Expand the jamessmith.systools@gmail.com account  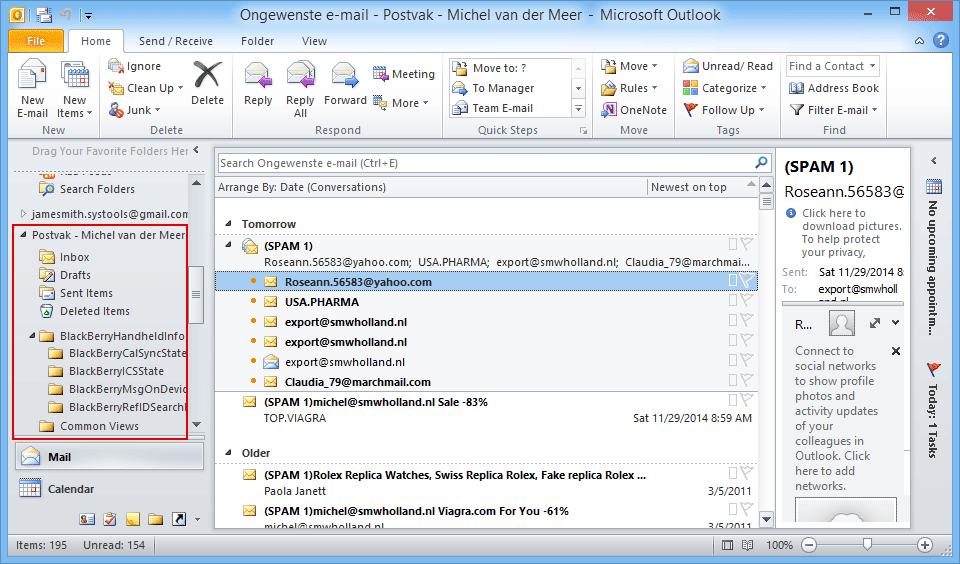point(23,214)
